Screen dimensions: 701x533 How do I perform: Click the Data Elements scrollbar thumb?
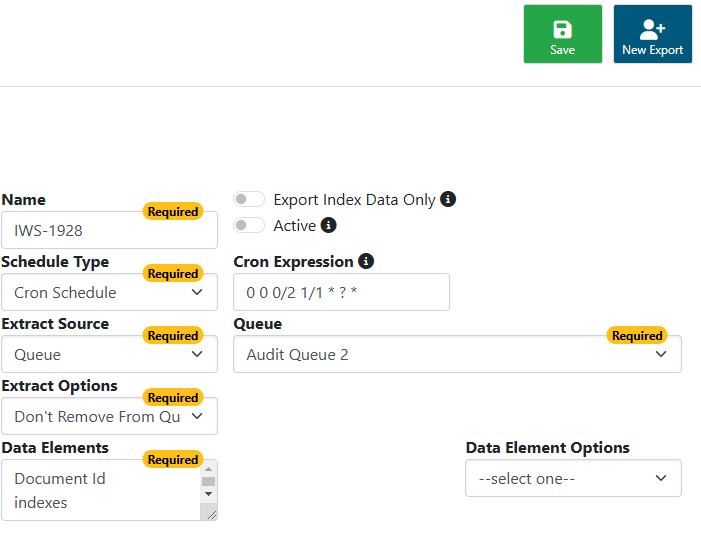208,482
